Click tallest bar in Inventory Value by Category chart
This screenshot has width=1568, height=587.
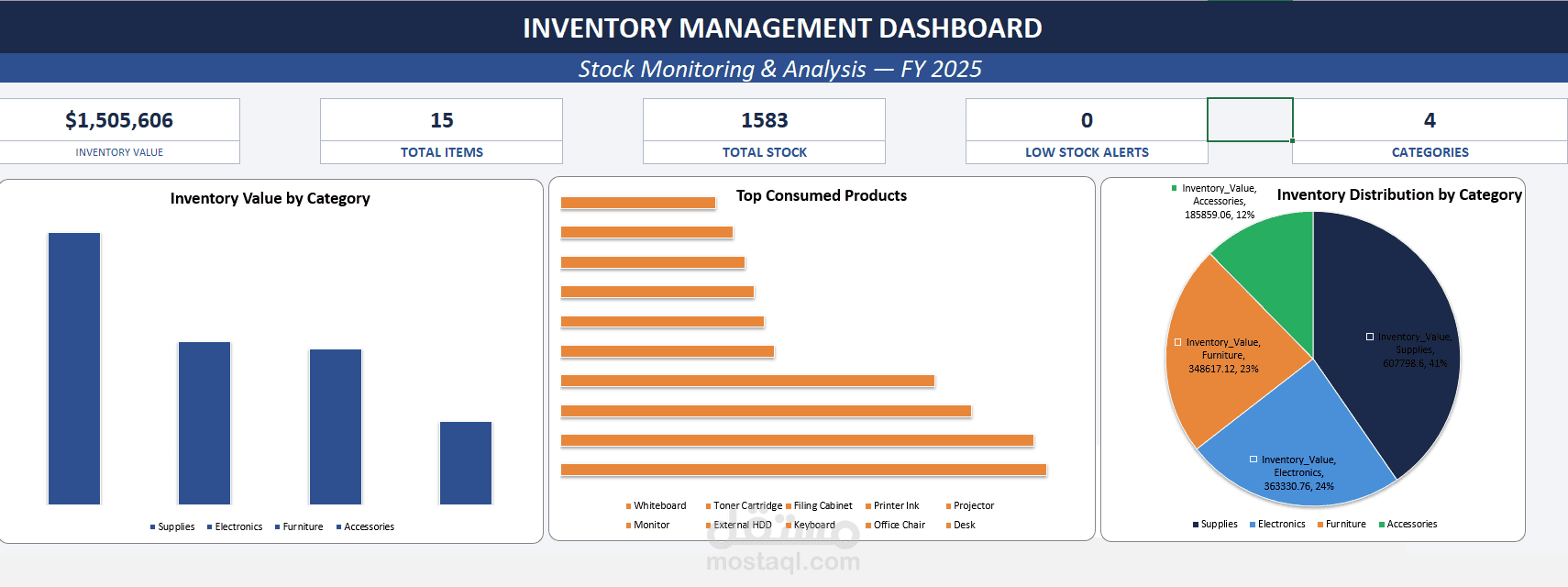click(x=74, y=367)
